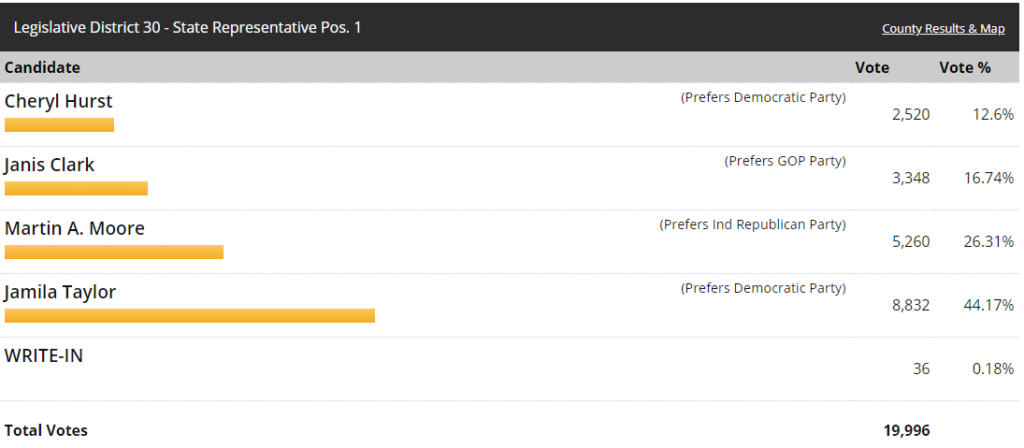
Task: Click the Vote column header
Action: 872,68
